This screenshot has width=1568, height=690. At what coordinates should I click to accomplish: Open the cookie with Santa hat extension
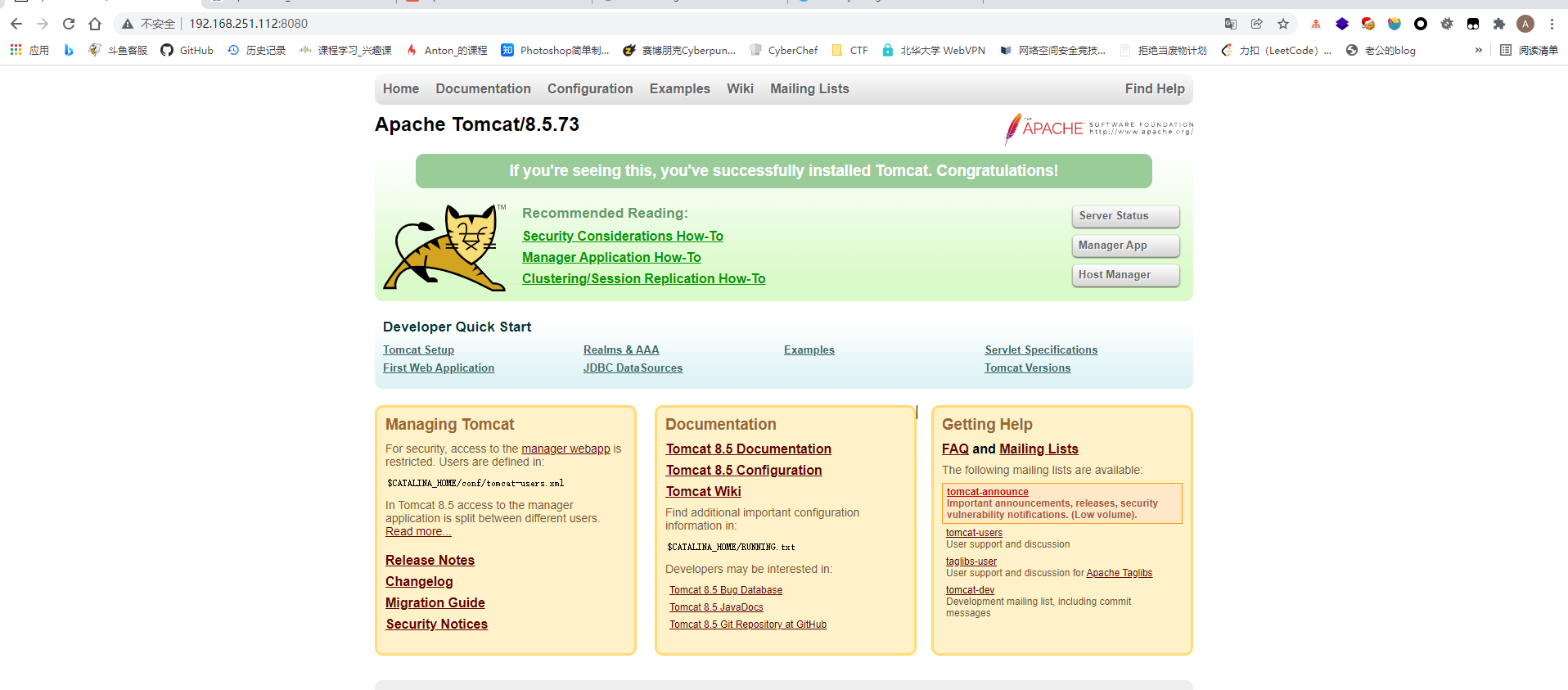point(1368,24)
